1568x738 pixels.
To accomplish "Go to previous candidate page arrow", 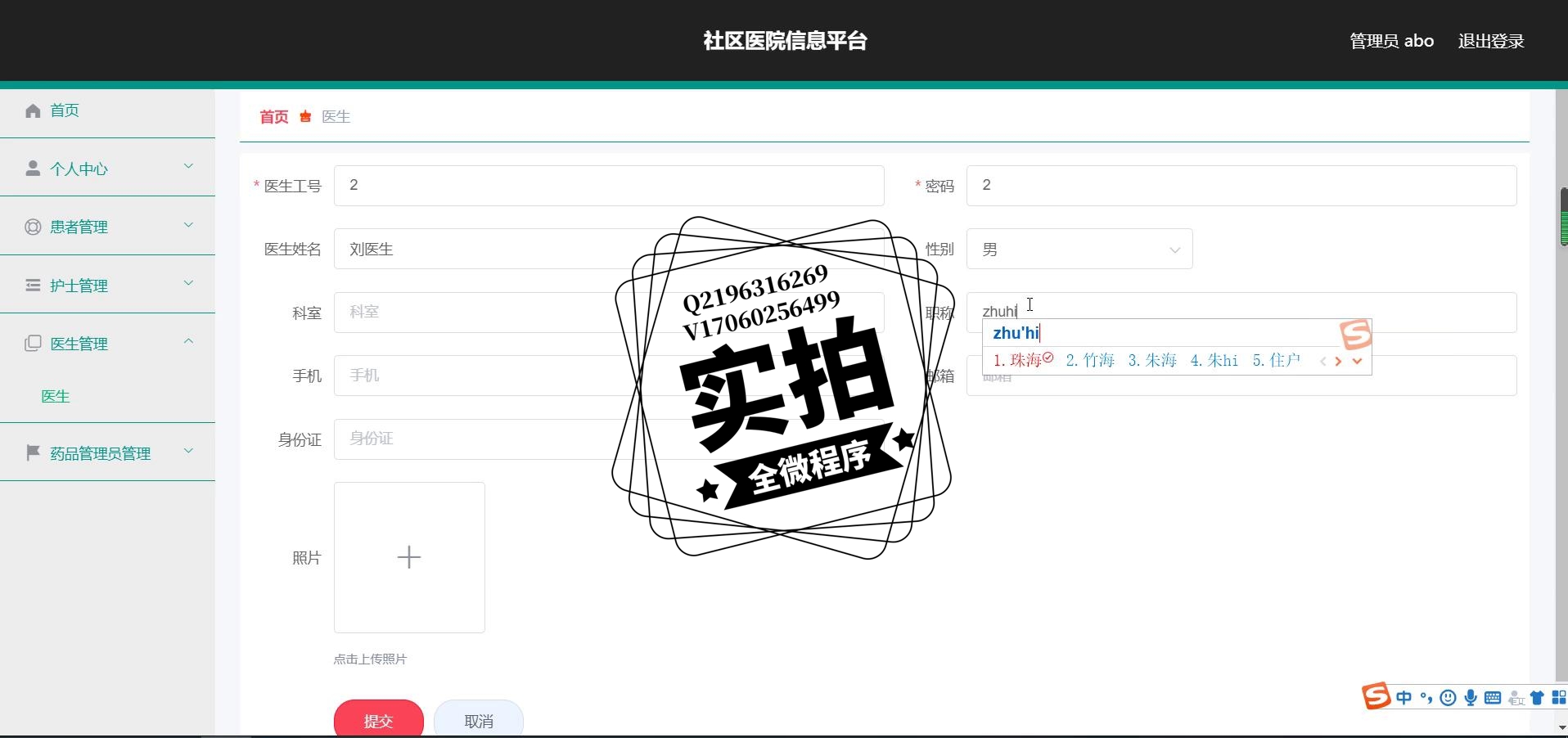I will 1322,361.
